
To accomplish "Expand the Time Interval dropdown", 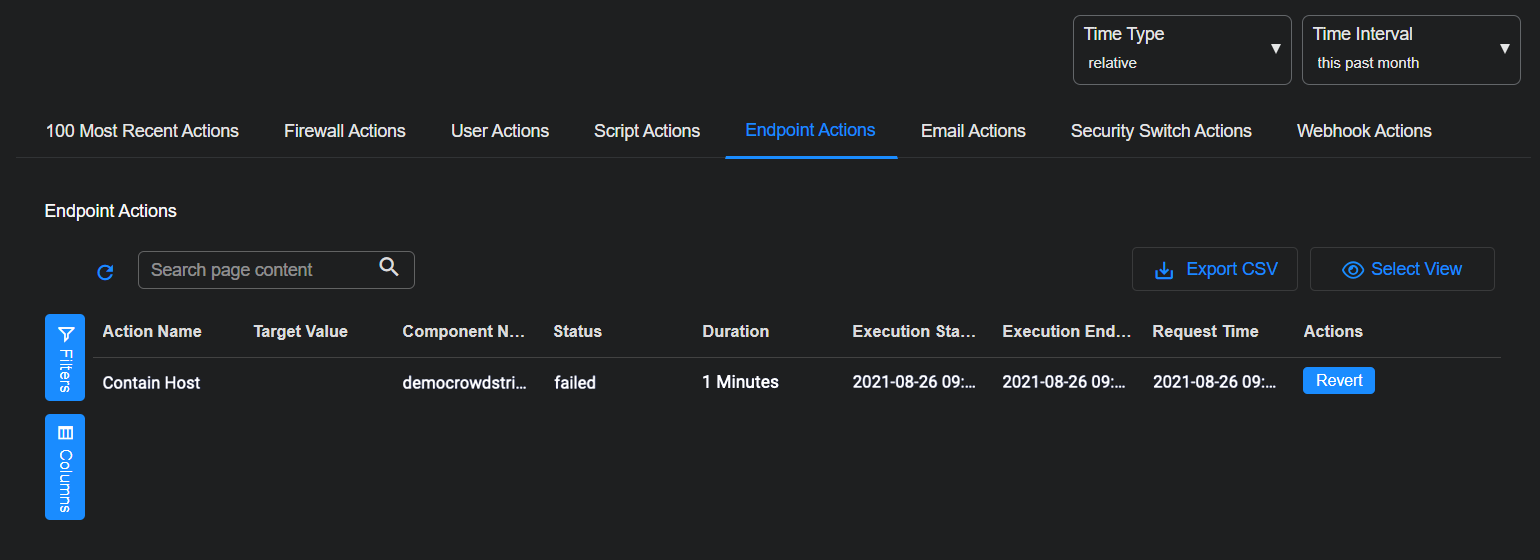I will point(1410,49).
